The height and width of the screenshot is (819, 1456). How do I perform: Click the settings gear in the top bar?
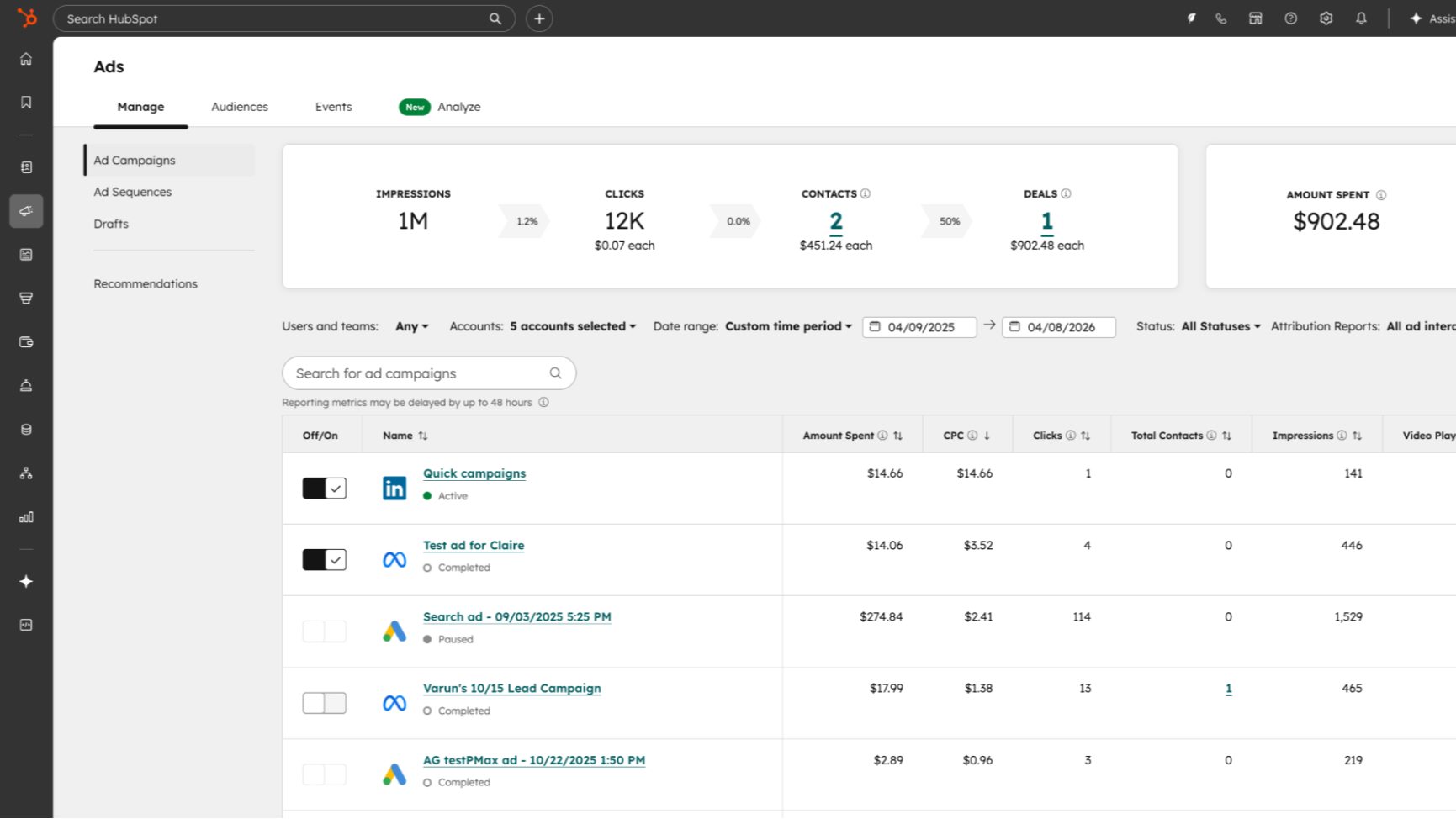1326,18
